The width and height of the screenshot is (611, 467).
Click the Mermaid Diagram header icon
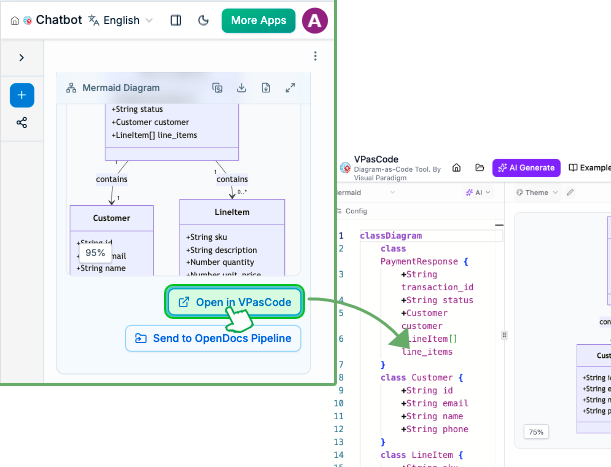click(71, 88)
